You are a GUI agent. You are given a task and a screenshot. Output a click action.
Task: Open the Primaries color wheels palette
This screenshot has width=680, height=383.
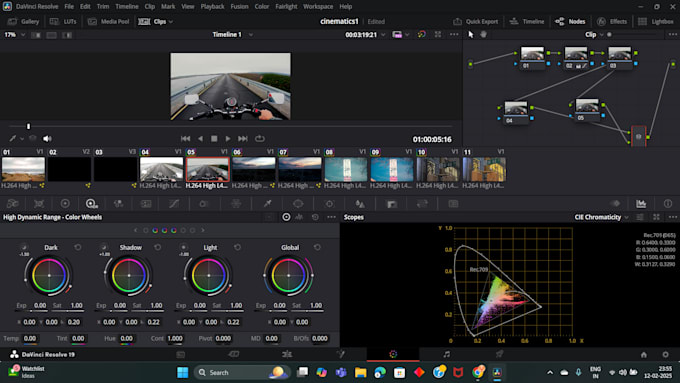65,203
